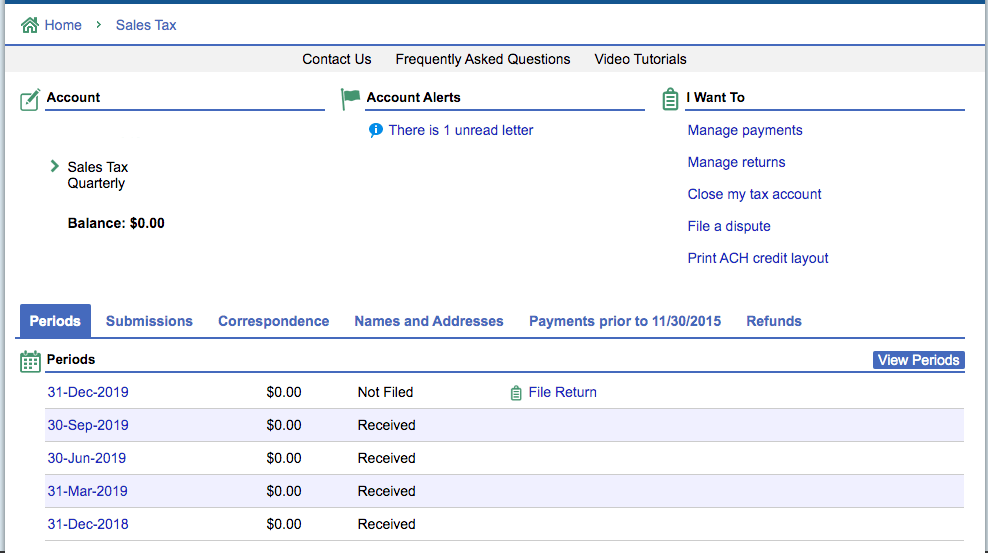Click Received status for 30-Jun-2019

point(387,459)
